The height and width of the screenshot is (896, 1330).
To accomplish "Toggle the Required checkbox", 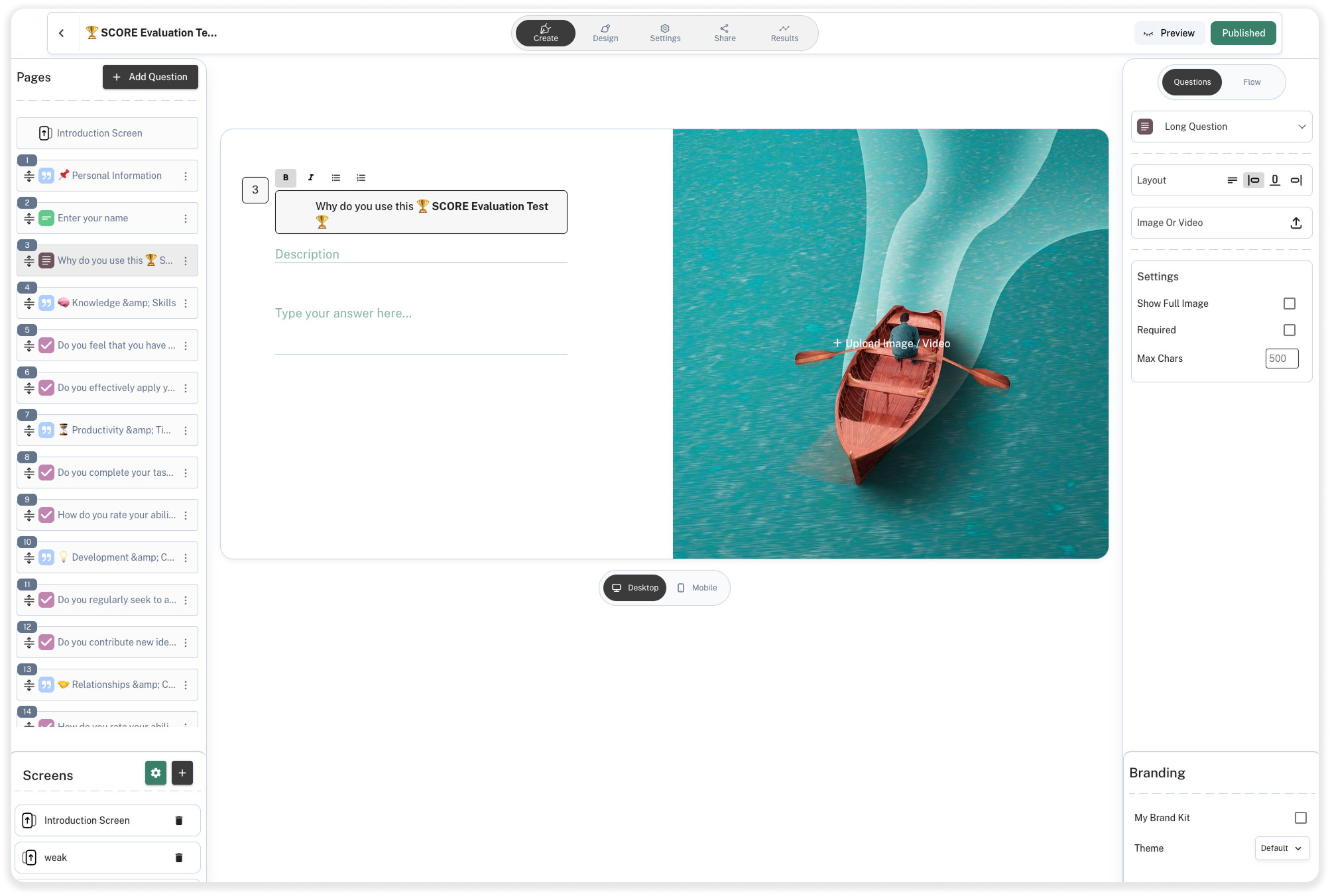I will (1289, 330).
